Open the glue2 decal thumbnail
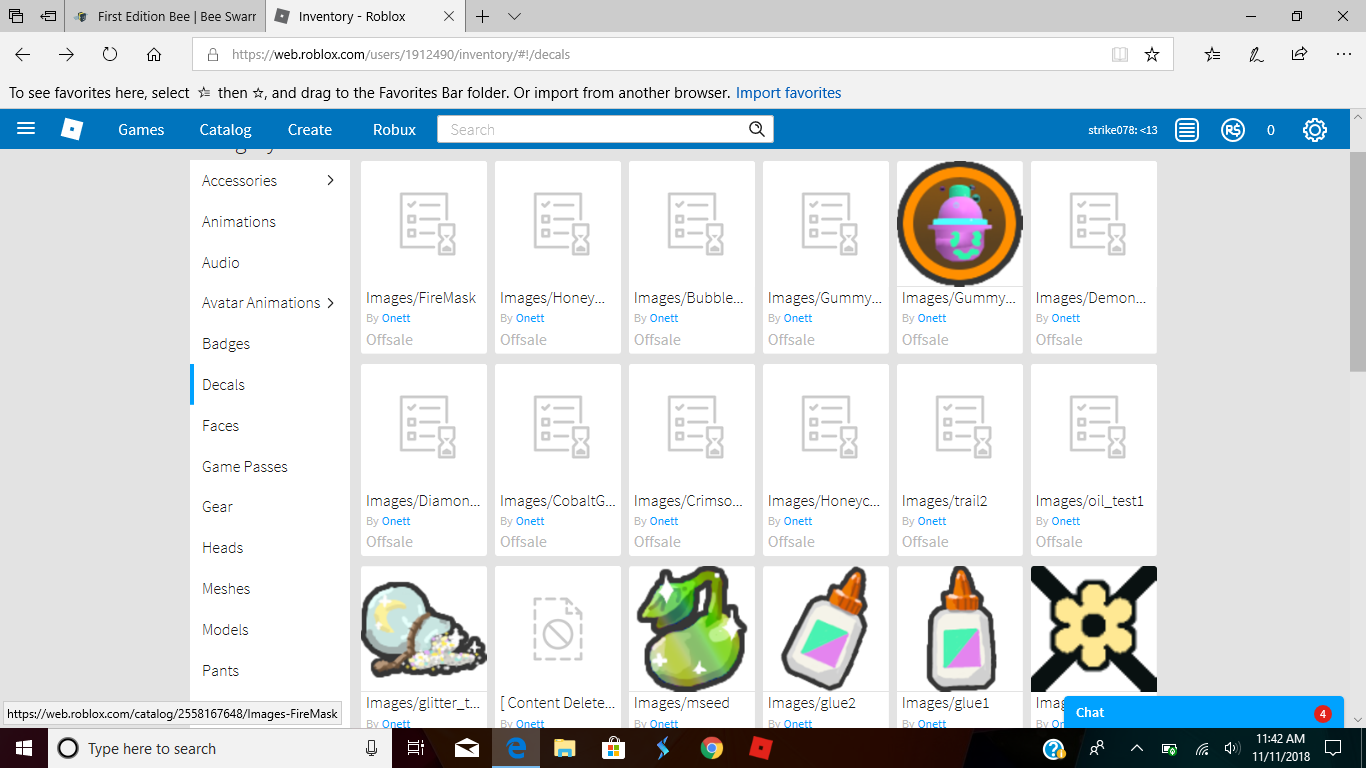This screenshot has width=1366, height=768. pos(826,629)
